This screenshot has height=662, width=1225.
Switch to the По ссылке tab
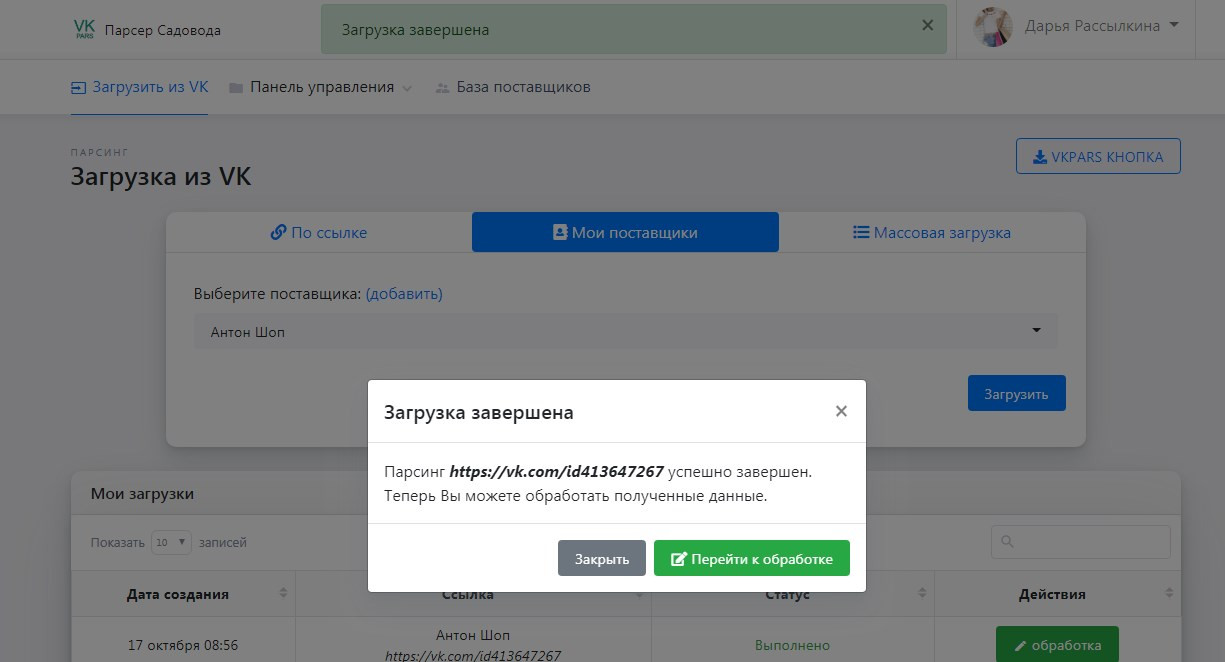[x=319, y=233]
